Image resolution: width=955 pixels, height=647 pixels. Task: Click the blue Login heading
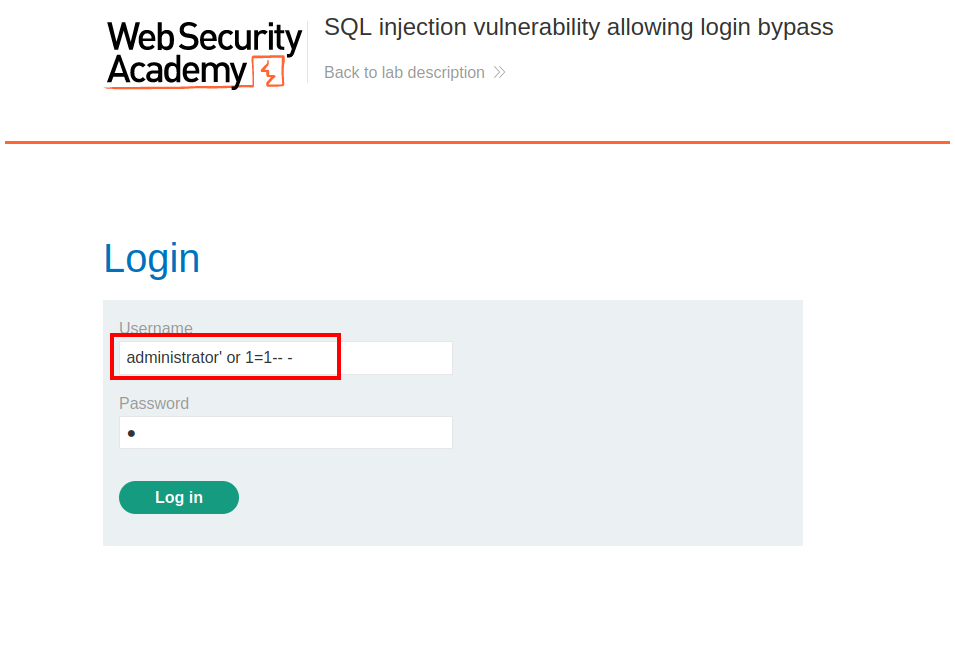click(x=152, y=259)
